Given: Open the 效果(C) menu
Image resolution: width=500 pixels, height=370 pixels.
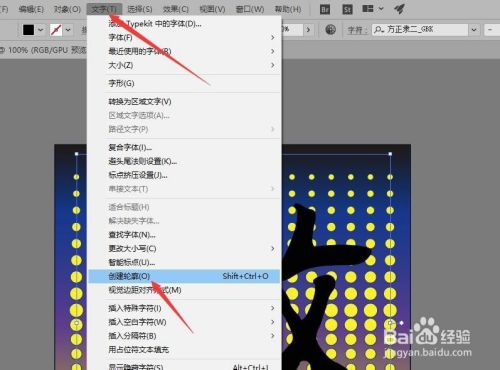Looking at the screenshot, I should point(176,9).
